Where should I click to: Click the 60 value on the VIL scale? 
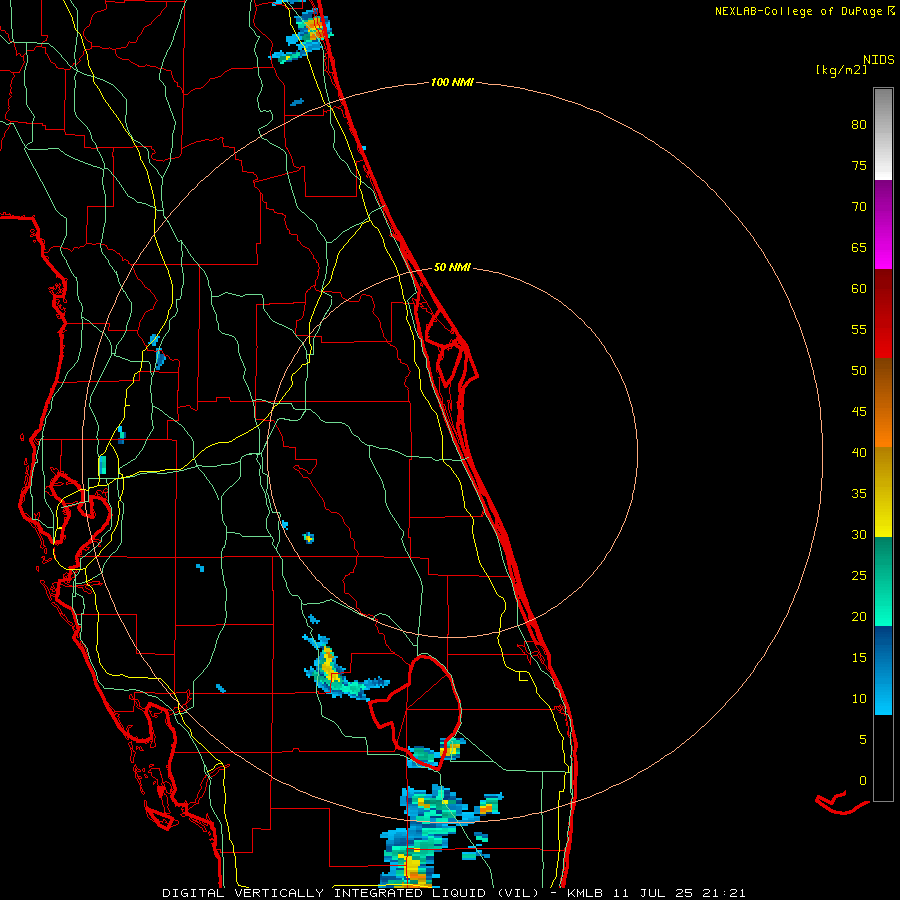point(859,289)
